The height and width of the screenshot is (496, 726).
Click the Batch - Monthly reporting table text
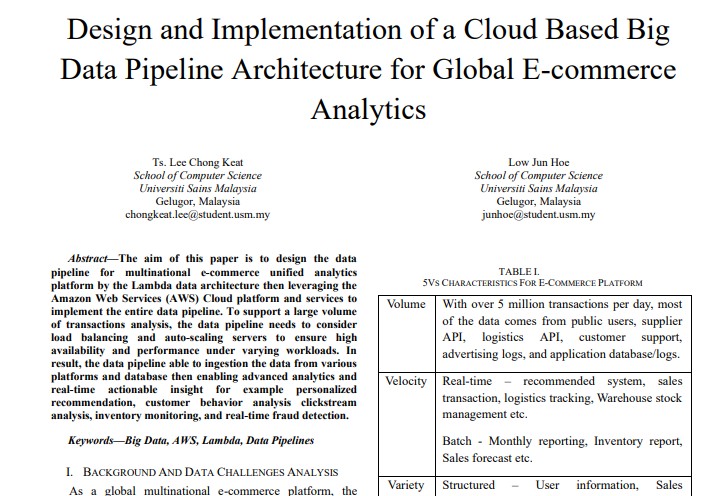562,449
